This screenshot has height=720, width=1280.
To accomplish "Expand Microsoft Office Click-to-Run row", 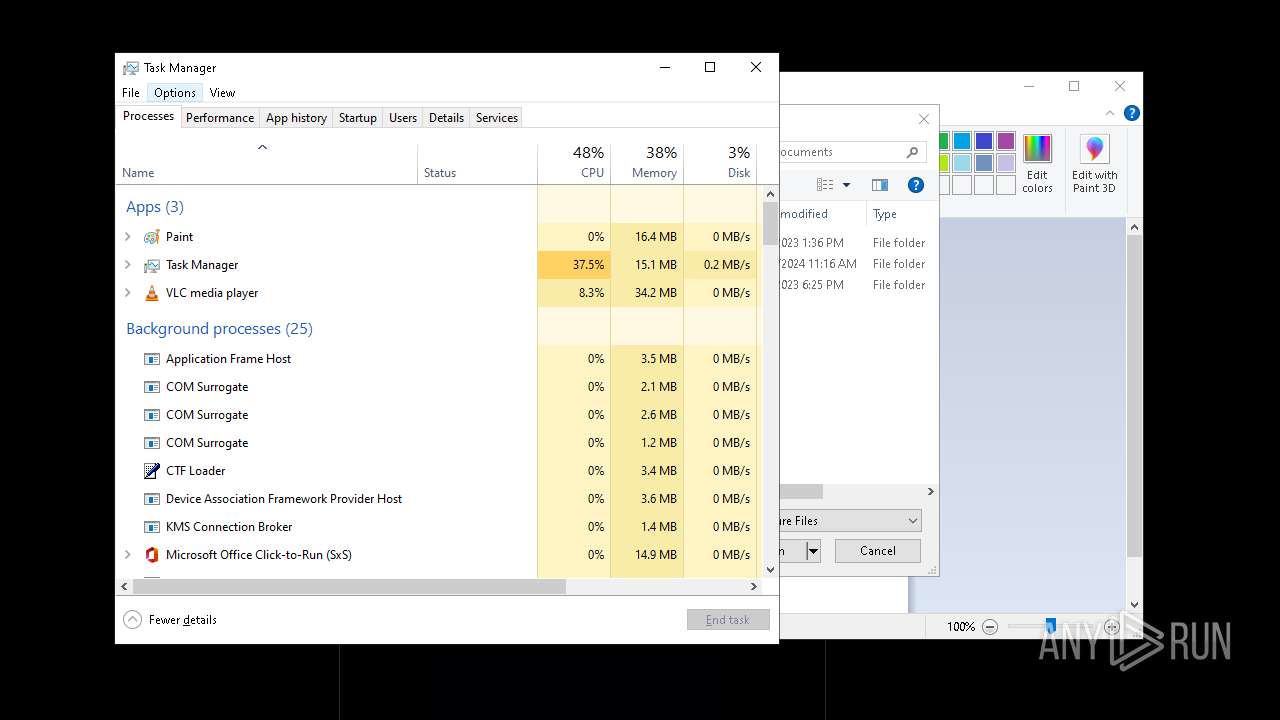I will [127, 555].
